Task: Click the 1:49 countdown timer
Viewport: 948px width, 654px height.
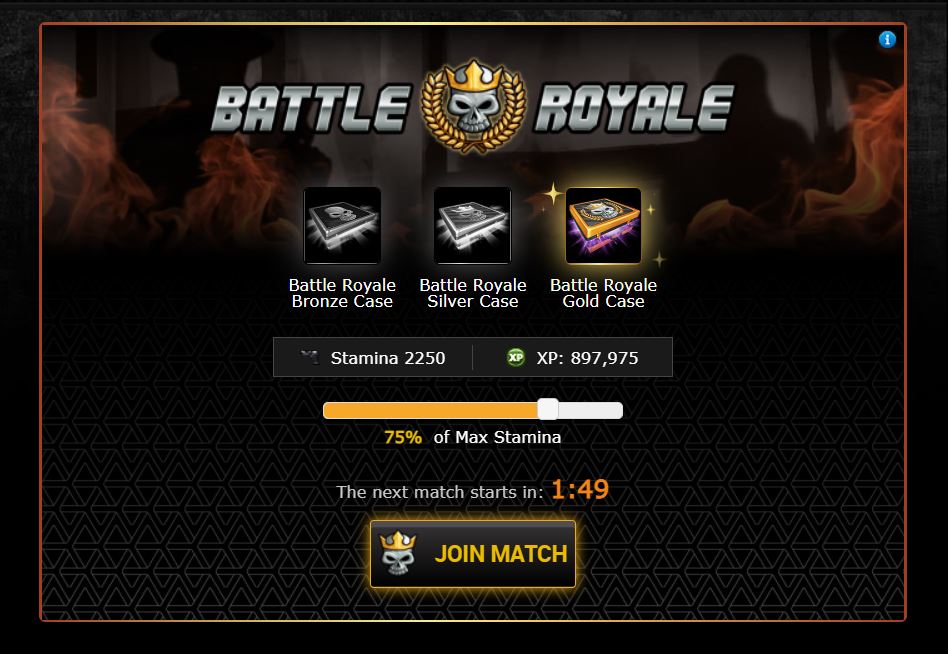Action: pos(580,489)
